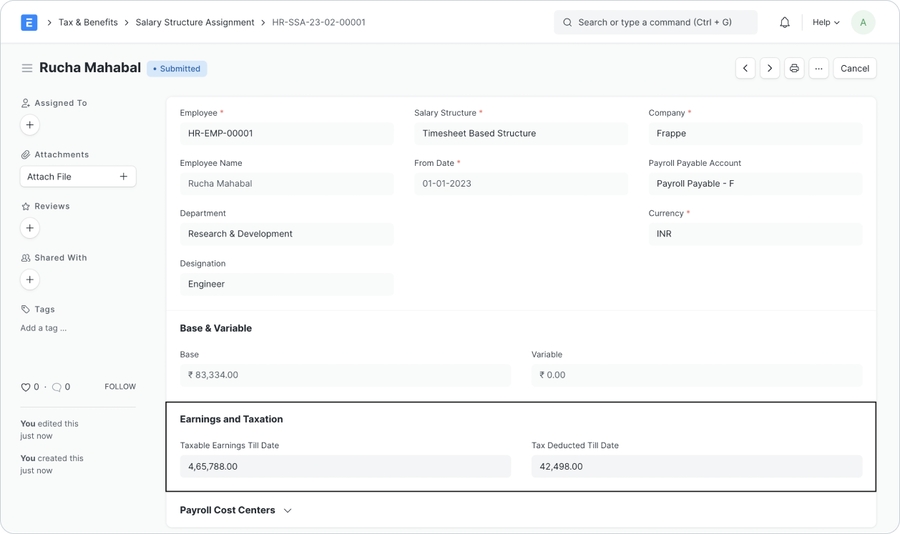Navigate to Tax & Benefits breadcrumb

click(88, 22)
